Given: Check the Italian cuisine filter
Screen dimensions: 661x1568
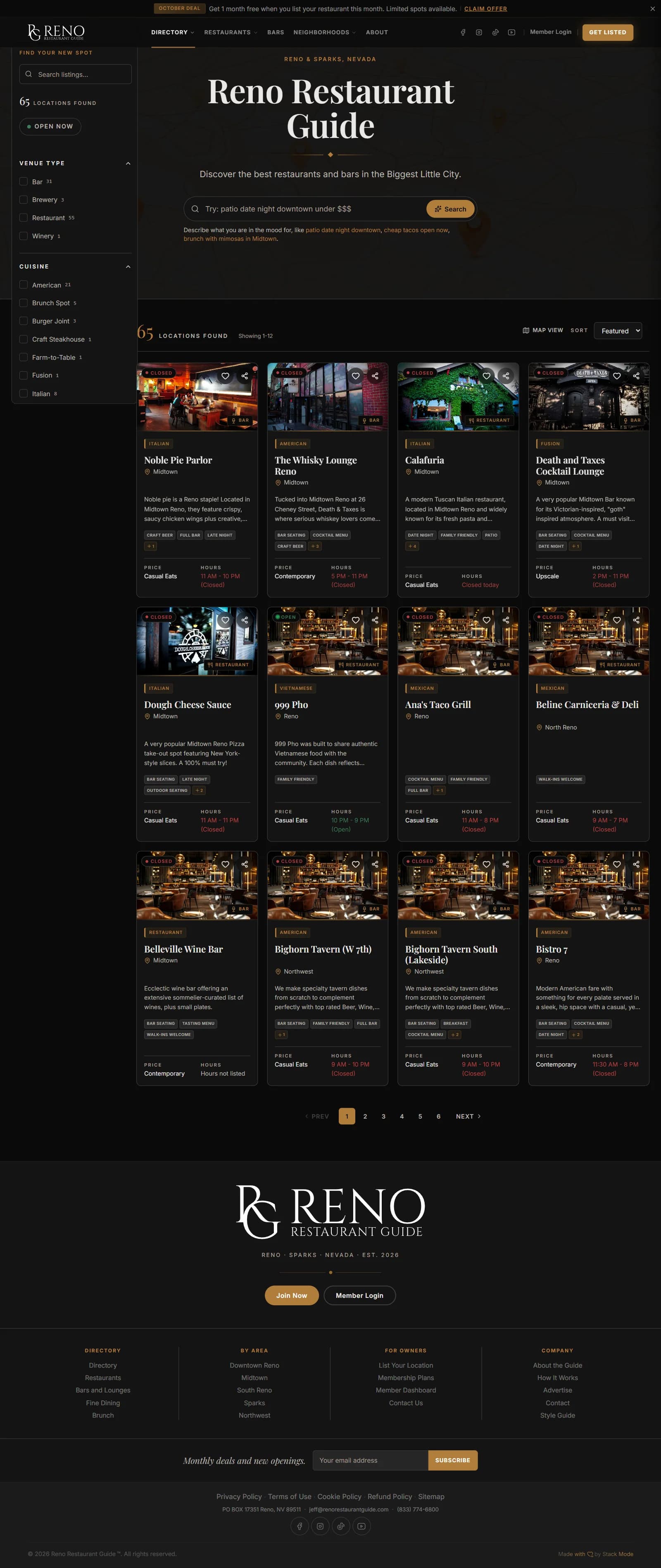Looking at the screenshot, I should point(24,394).
